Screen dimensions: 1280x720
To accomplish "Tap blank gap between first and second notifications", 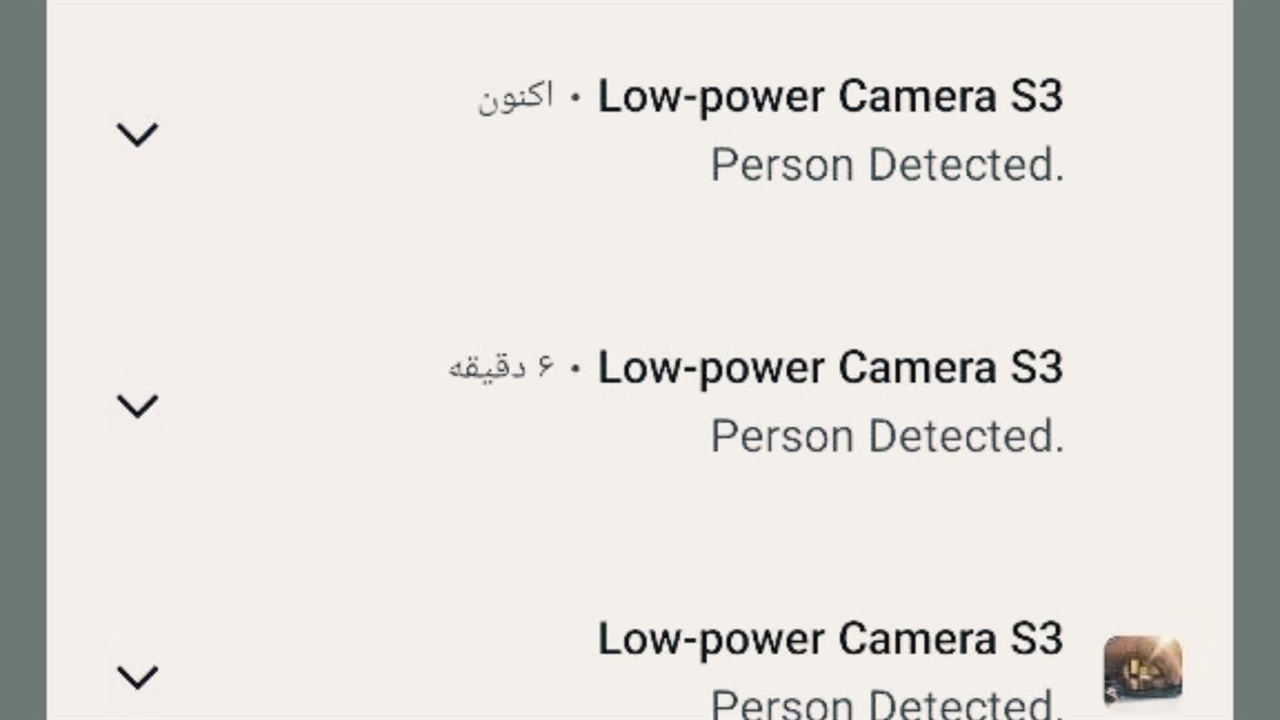I will point(640,265).
